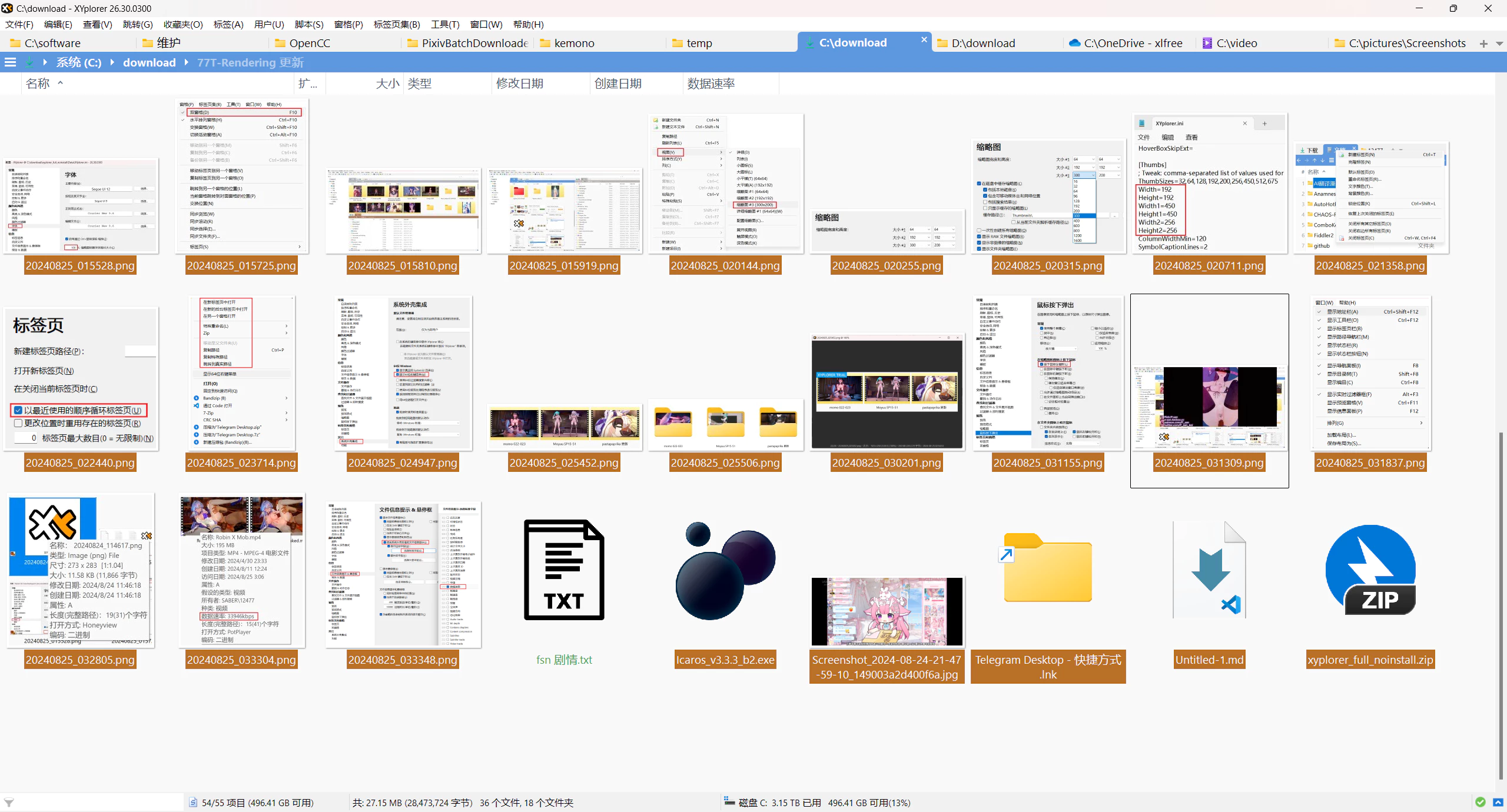The width and height of the screenshot is (1507, 812).
Task: Click the disk drive icon beside 磁盘 C:
Action: tap(729, 801)
